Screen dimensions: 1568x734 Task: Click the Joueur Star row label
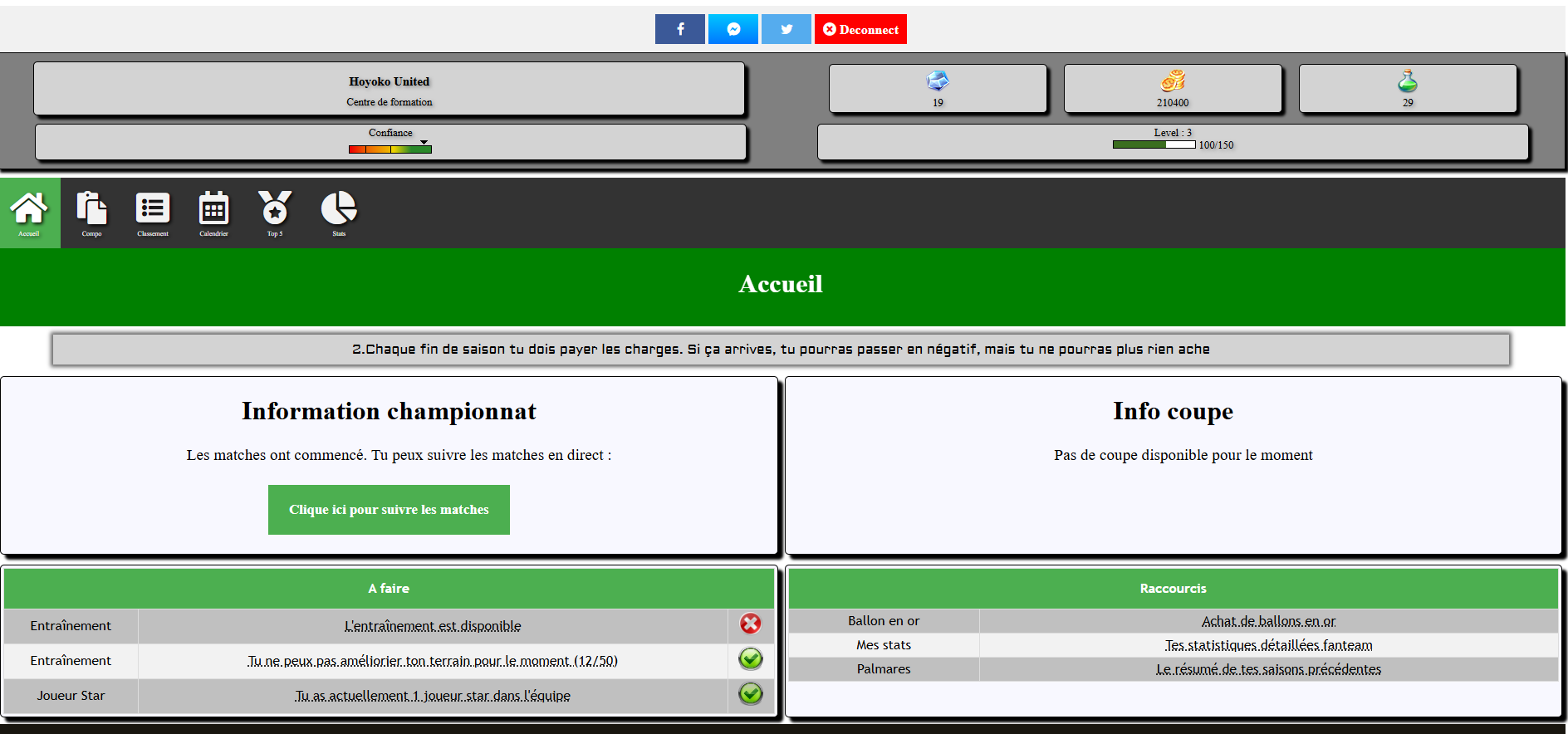(x=71, y=696)
